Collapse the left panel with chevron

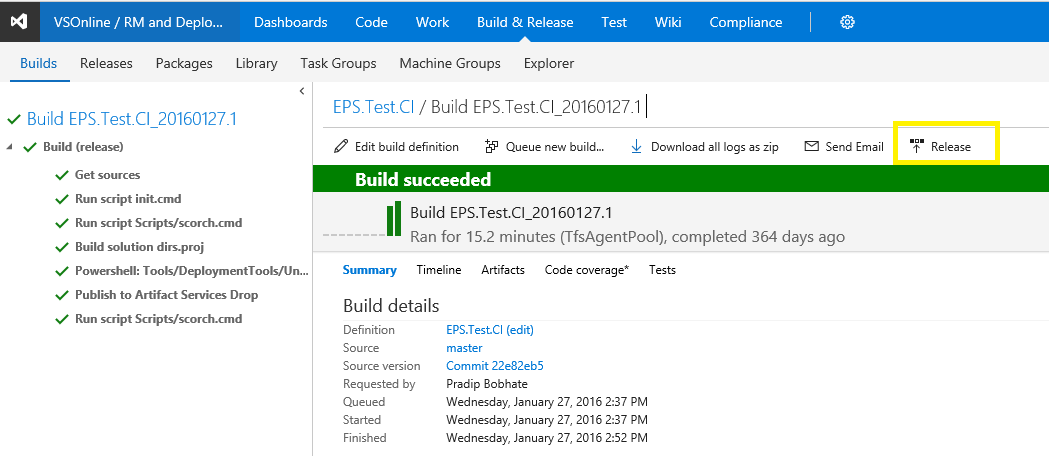302,91
